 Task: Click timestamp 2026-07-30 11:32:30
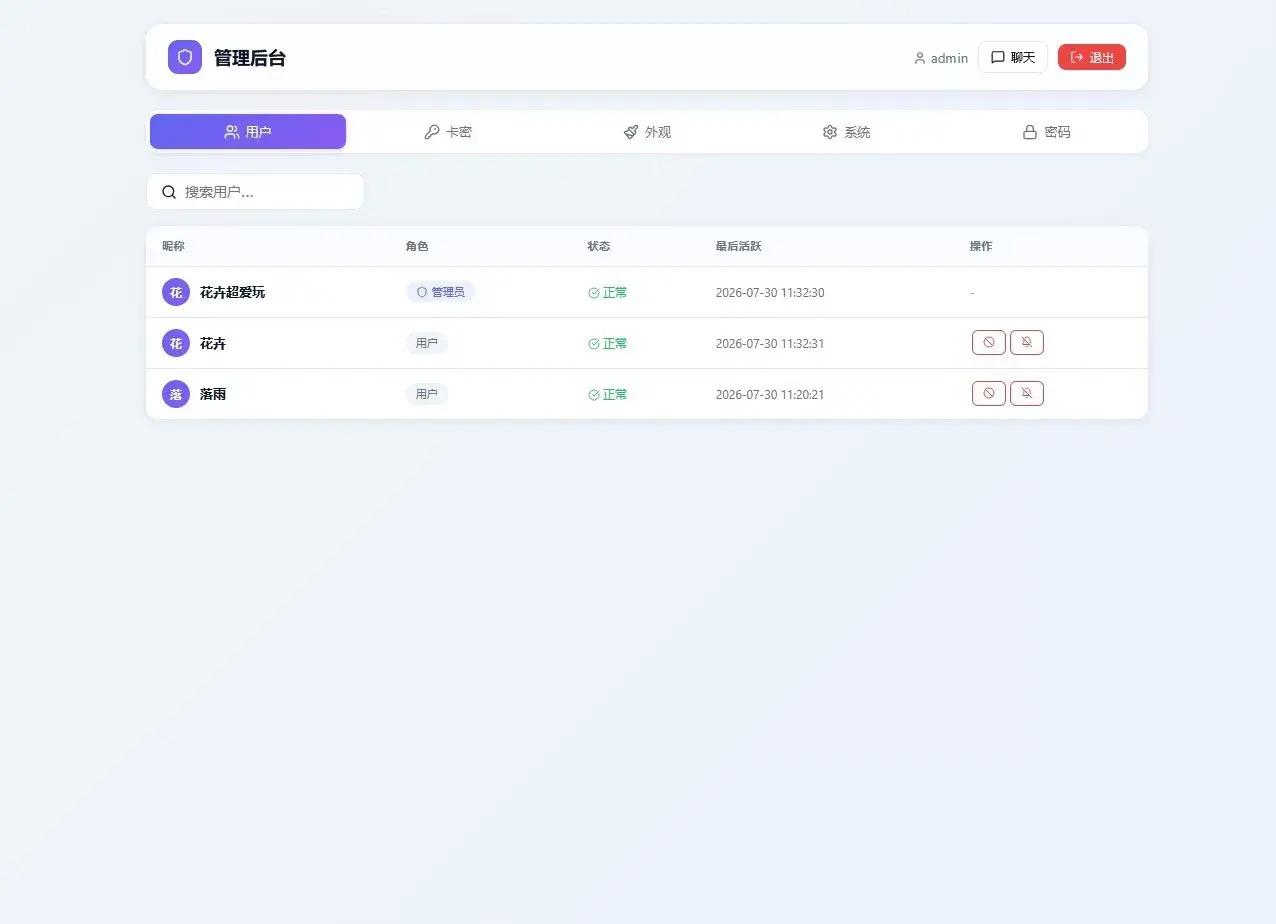click(x=770, y=293)
